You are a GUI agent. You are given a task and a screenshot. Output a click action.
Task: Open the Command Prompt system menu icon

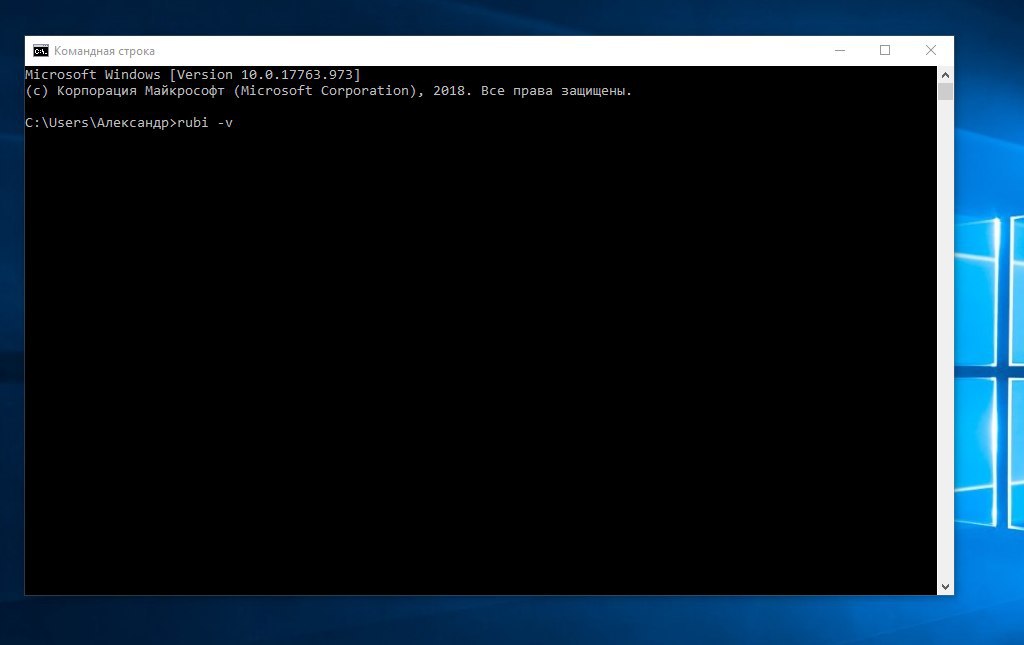point(40,51)
